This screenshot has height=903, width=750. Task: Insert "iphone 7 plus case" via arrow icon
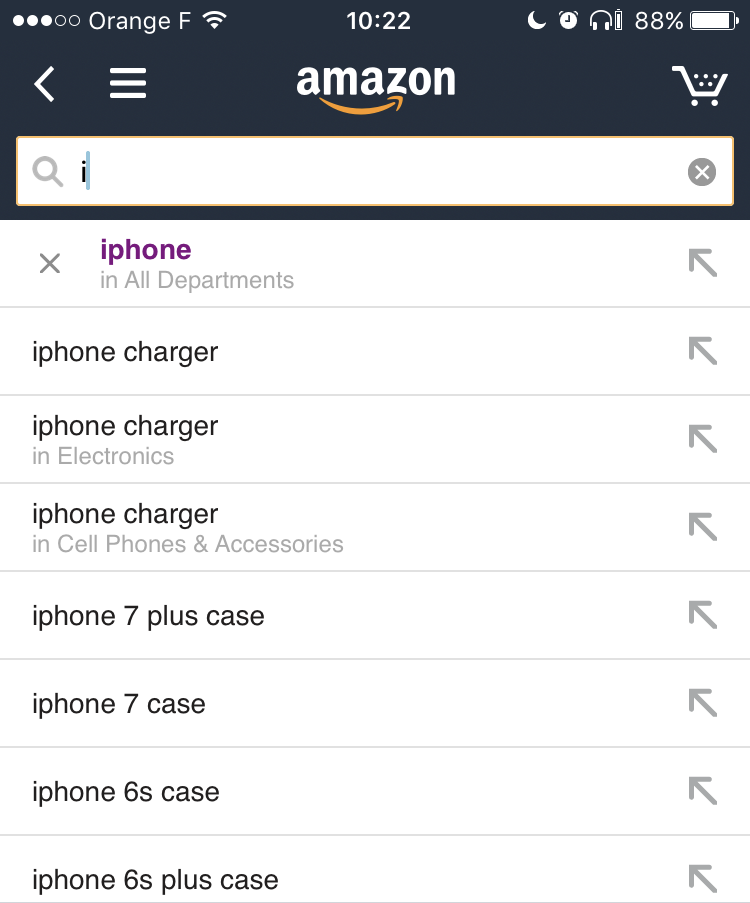[703, 615]
